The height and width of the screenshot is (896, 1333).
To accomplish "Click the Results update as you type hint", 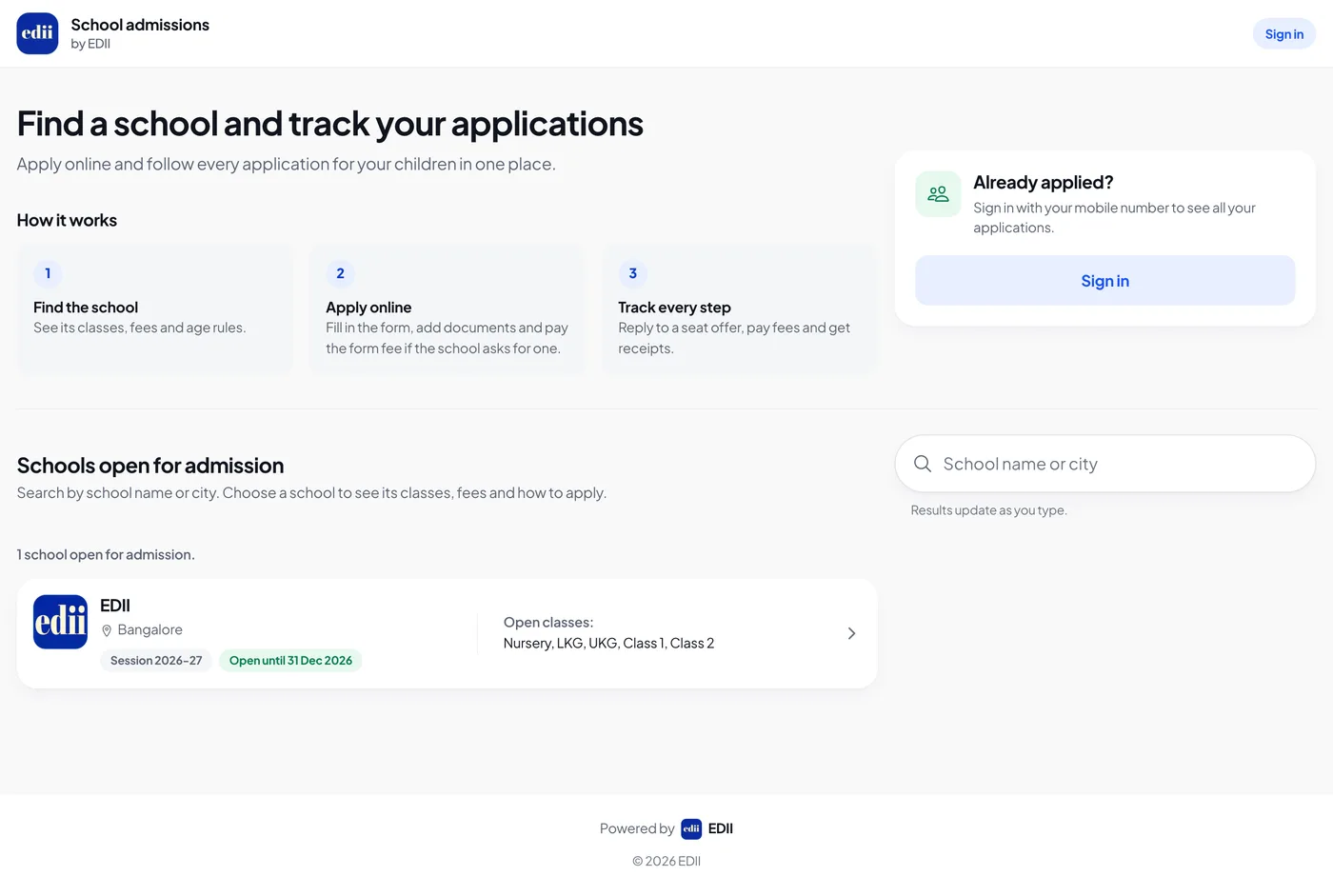I will click(x=988, y=510).
